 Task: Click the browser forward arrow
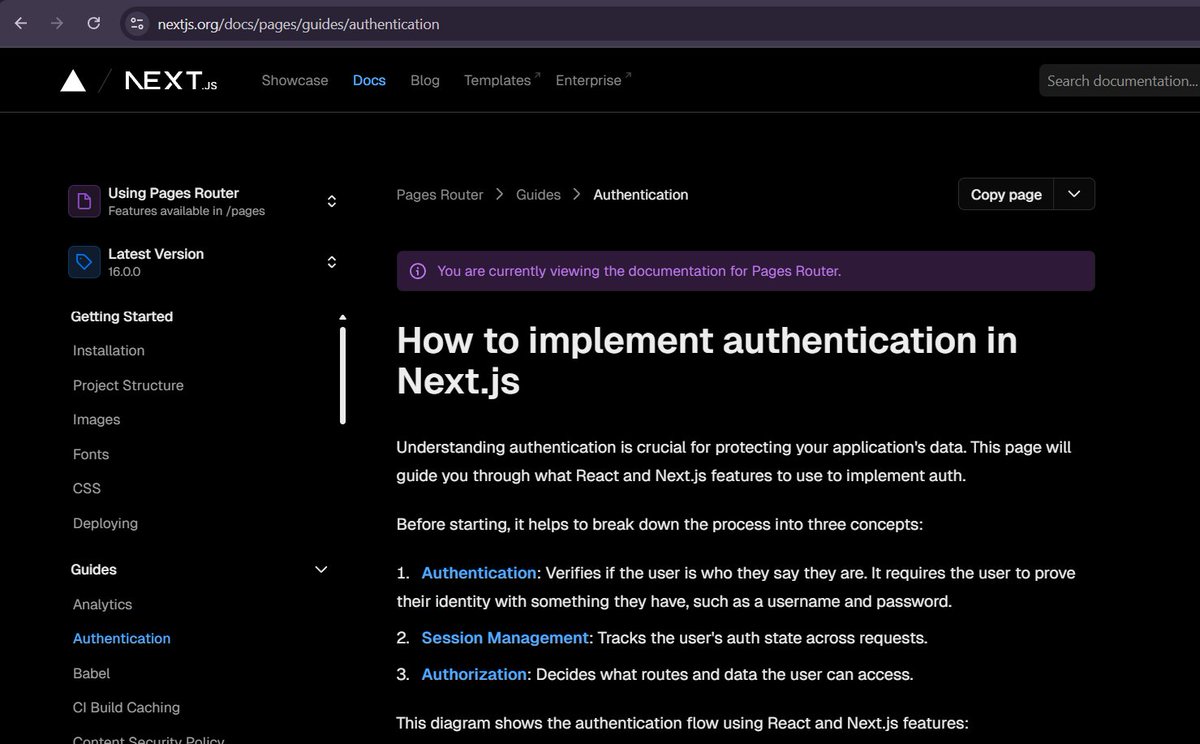pyautogui.click(x=57, y=23)
